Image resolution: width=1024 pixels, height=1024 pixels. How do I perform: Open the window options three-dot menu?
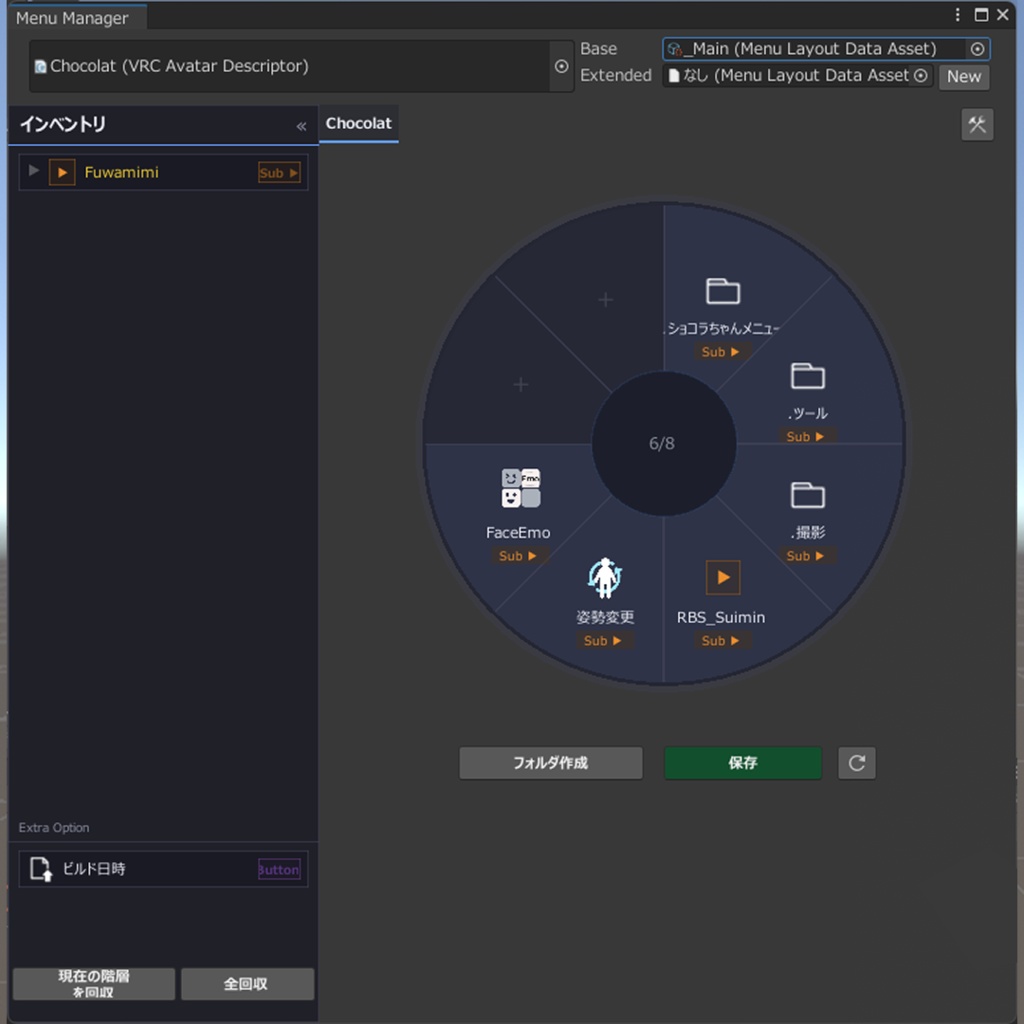coord(957,15)
